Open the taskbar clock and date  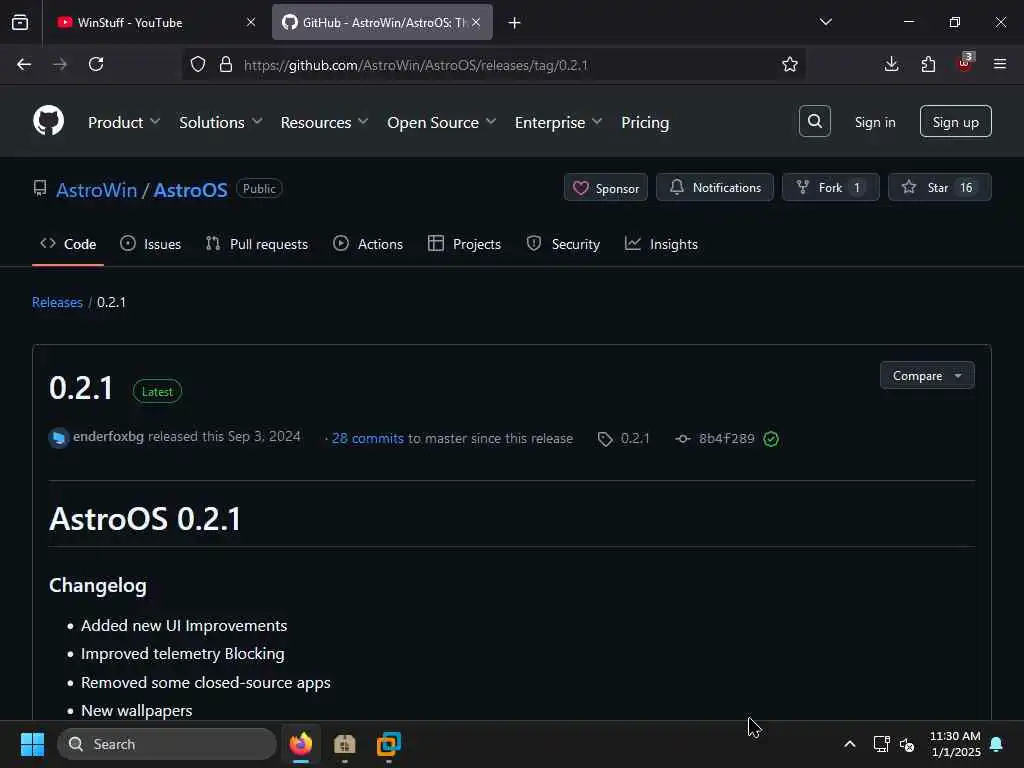[x=955, y=744]
